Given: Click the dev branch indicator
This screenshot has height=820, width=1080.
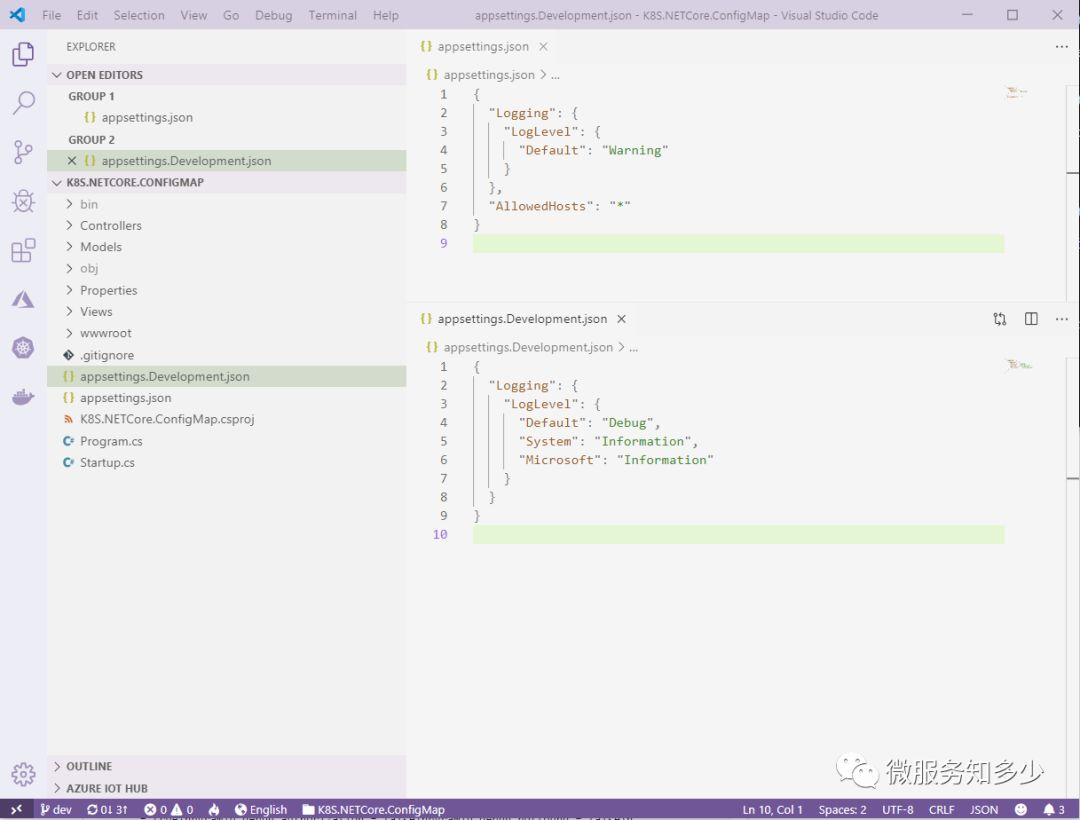Looking at the screenshot, I should (x=56, y=810).
